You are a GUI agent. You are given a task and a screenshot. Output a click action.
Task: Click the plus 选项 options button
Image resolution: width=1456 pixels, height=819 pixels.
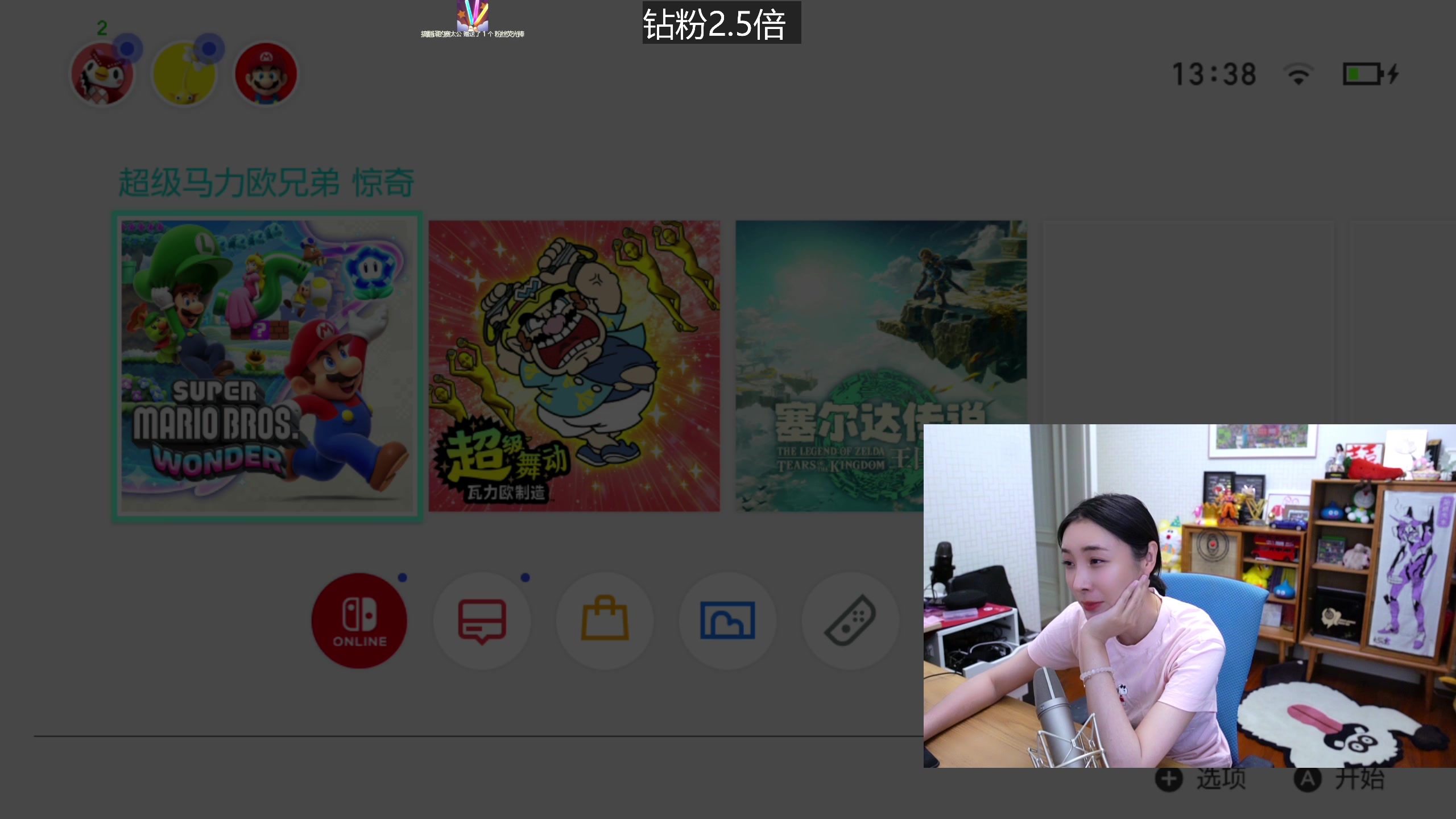tap(1200, 779)
